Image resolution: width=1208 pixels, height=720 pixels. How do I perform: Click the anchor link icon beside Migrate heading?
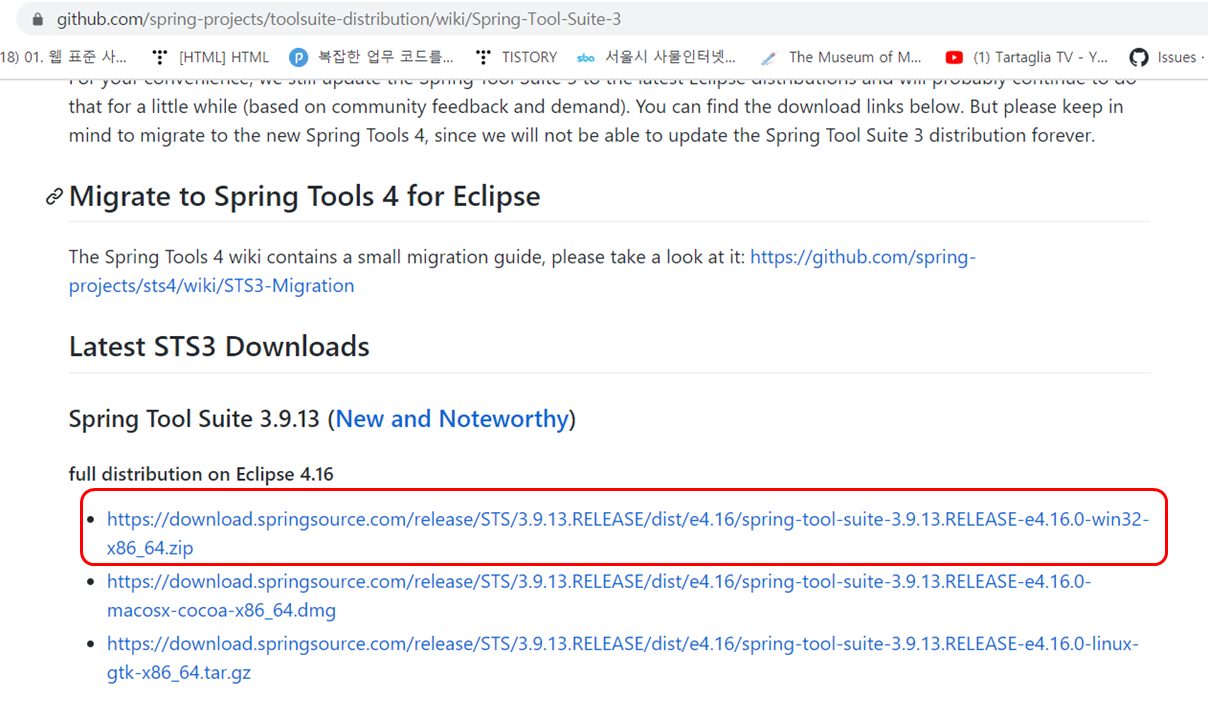(55, 197)
